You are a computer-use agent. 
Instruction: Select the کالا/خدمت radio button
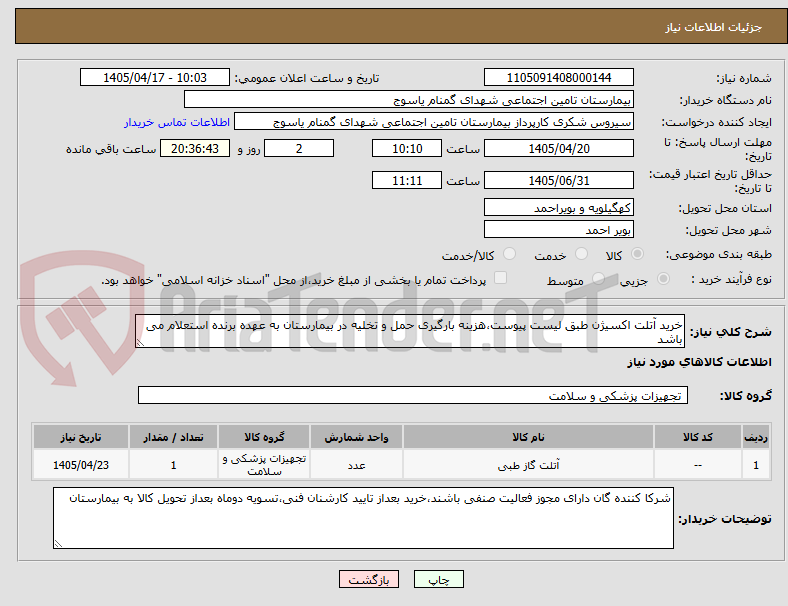point(509,254)
